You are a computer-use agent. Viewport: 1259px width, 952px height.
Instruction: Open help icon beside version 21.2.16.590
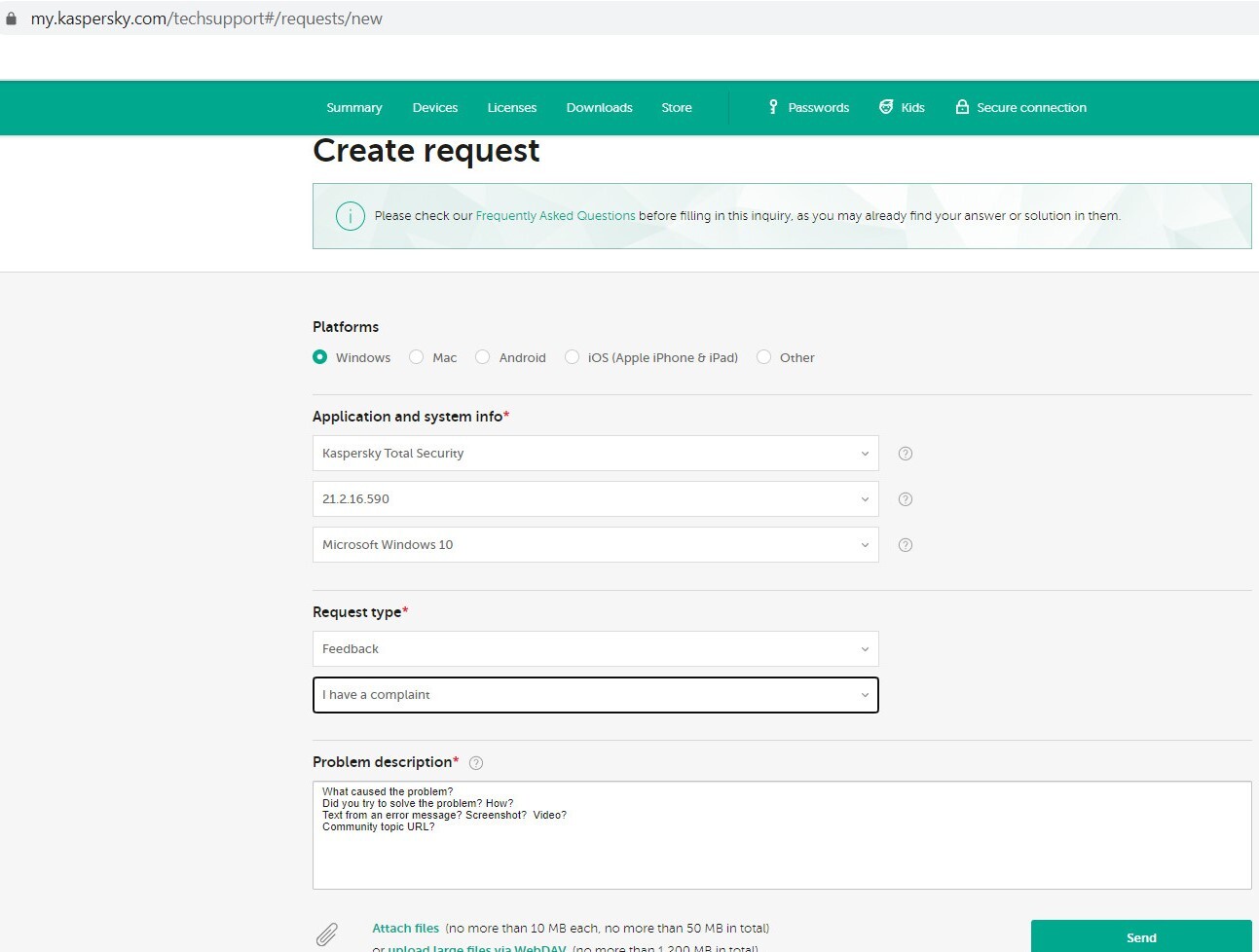(906, 499)
